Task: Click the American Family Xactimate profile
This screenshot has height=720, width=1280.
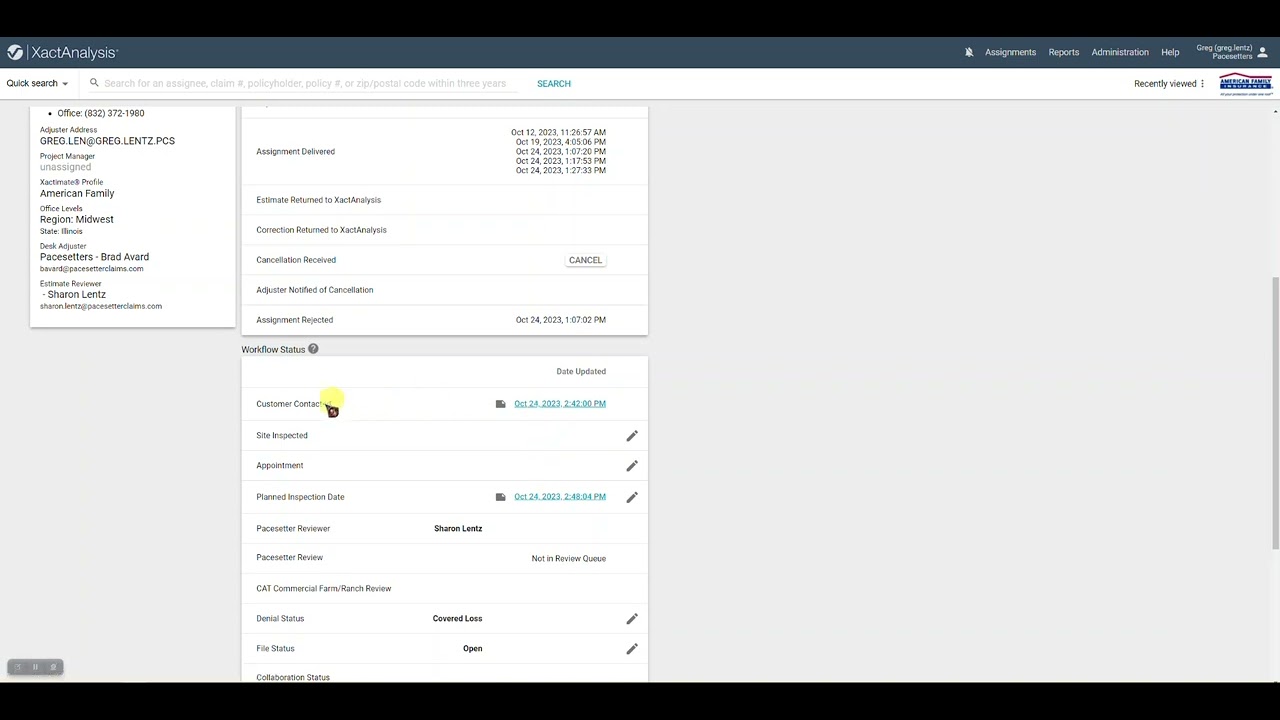Action: [77, 194]
